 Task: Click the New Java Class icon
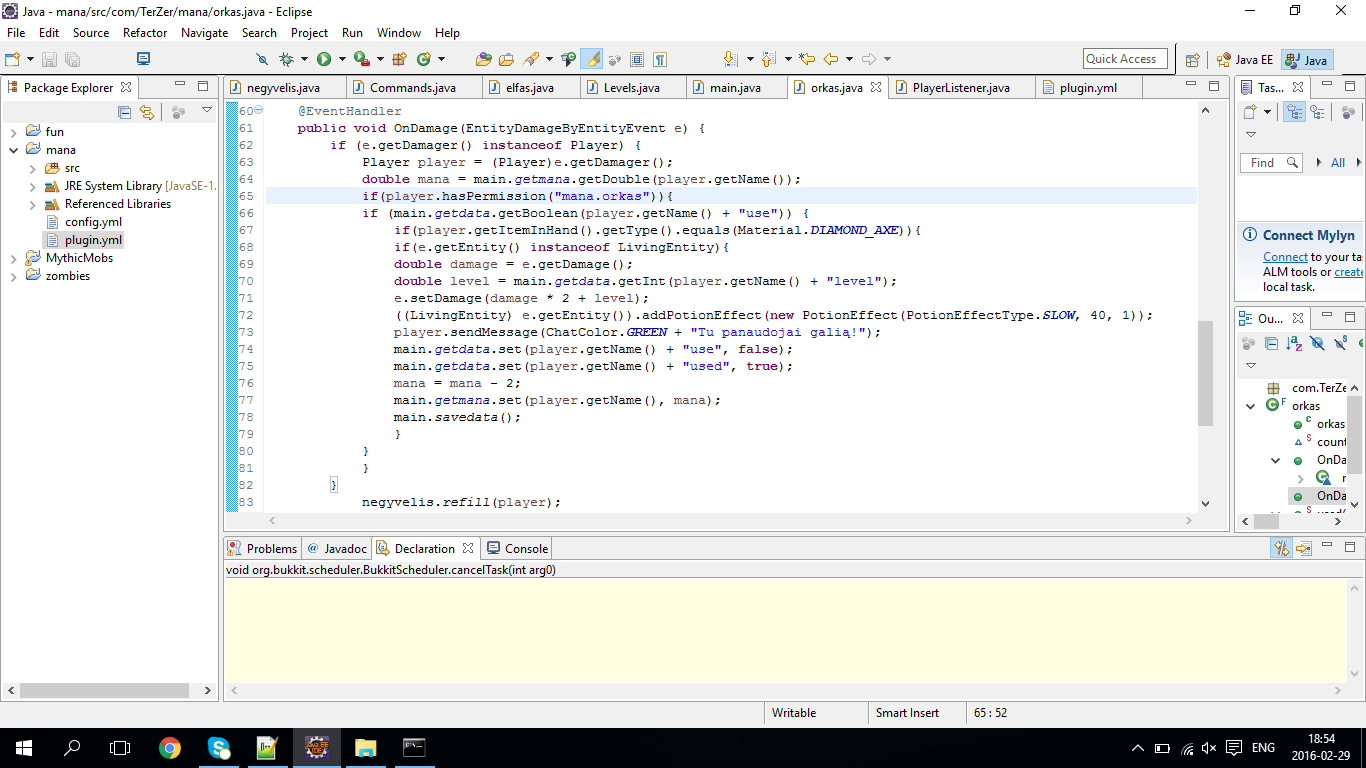(424, 59)
